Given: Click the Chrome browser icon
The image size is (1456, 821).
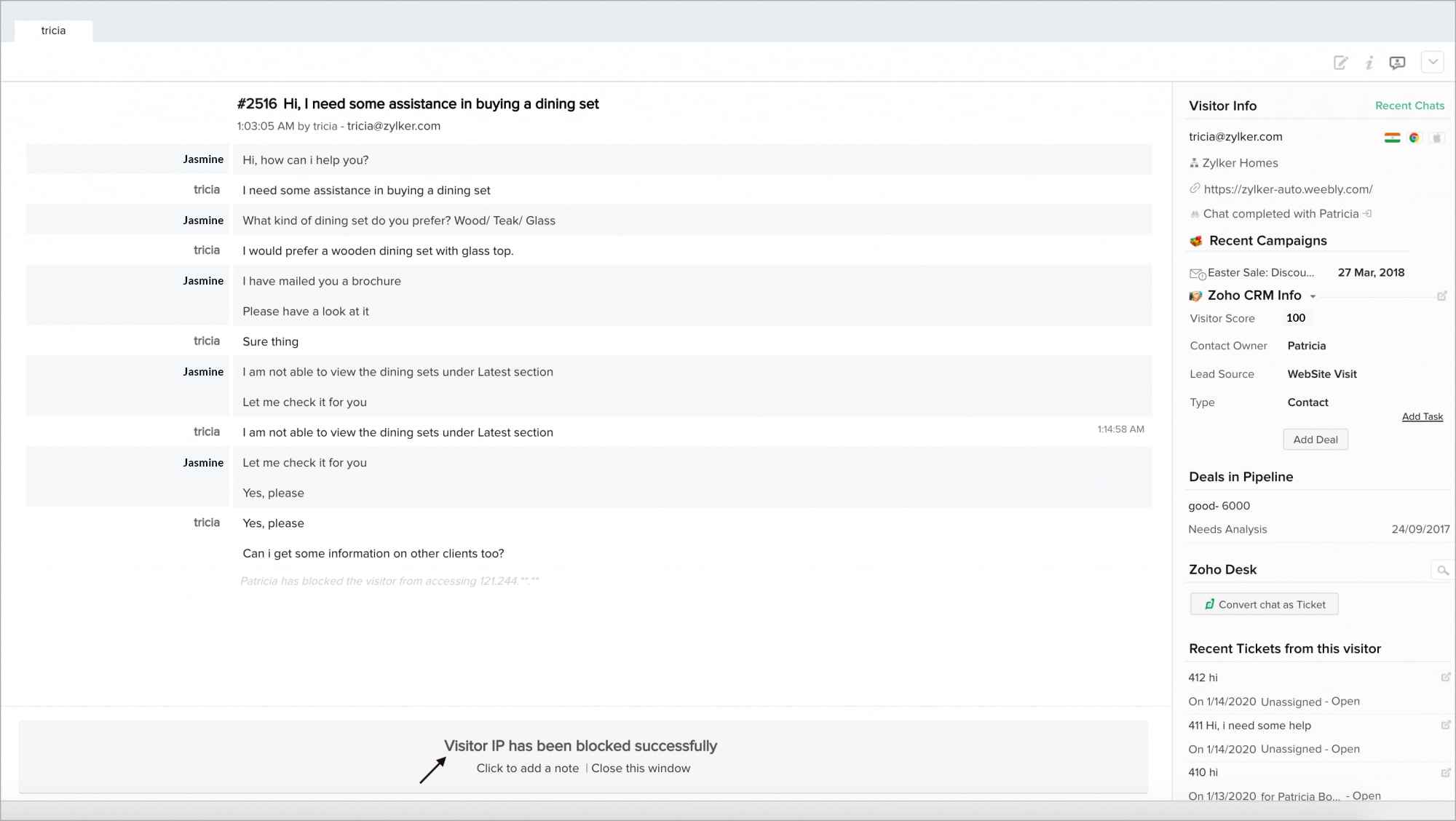Looking at the screenshot, I should pyautogui.click(x=1414, y=138).
